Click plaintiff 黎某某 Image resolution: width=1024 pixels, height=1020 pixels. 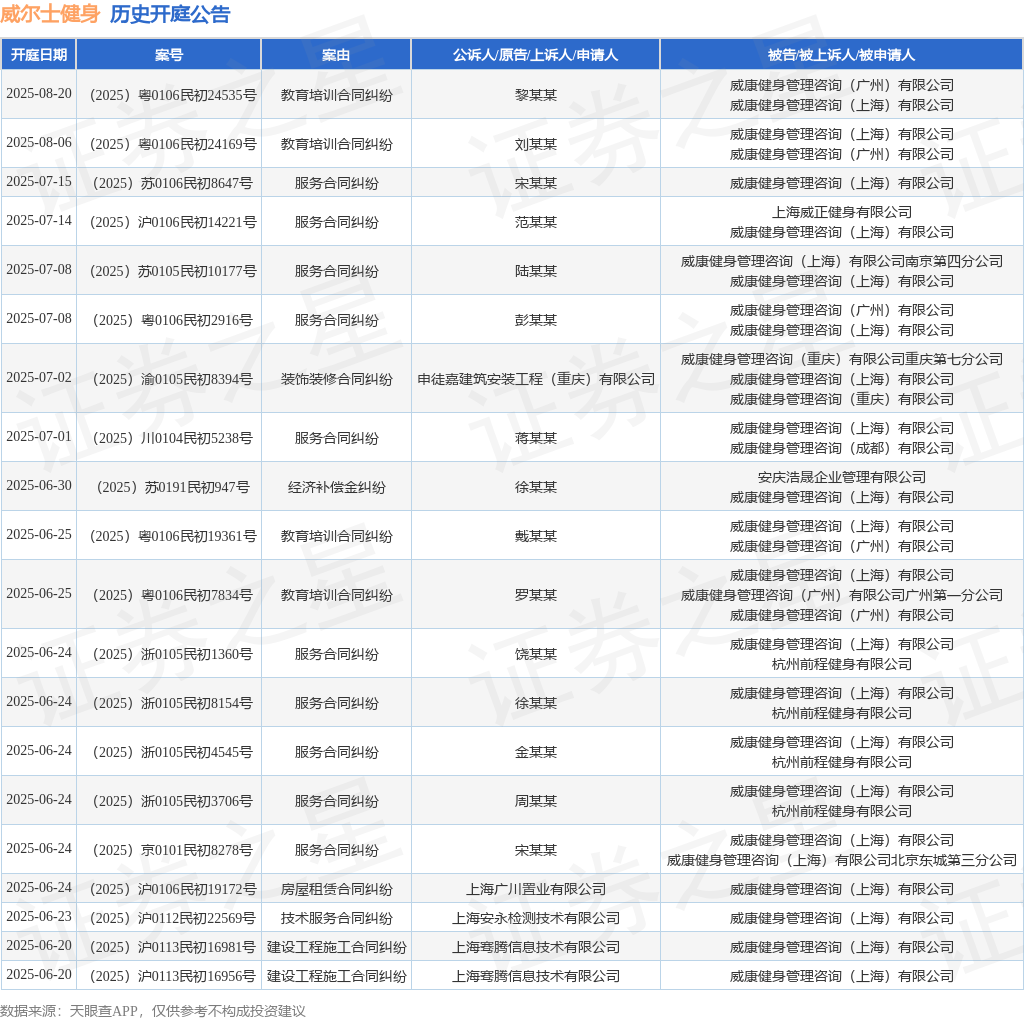point(536,95)
